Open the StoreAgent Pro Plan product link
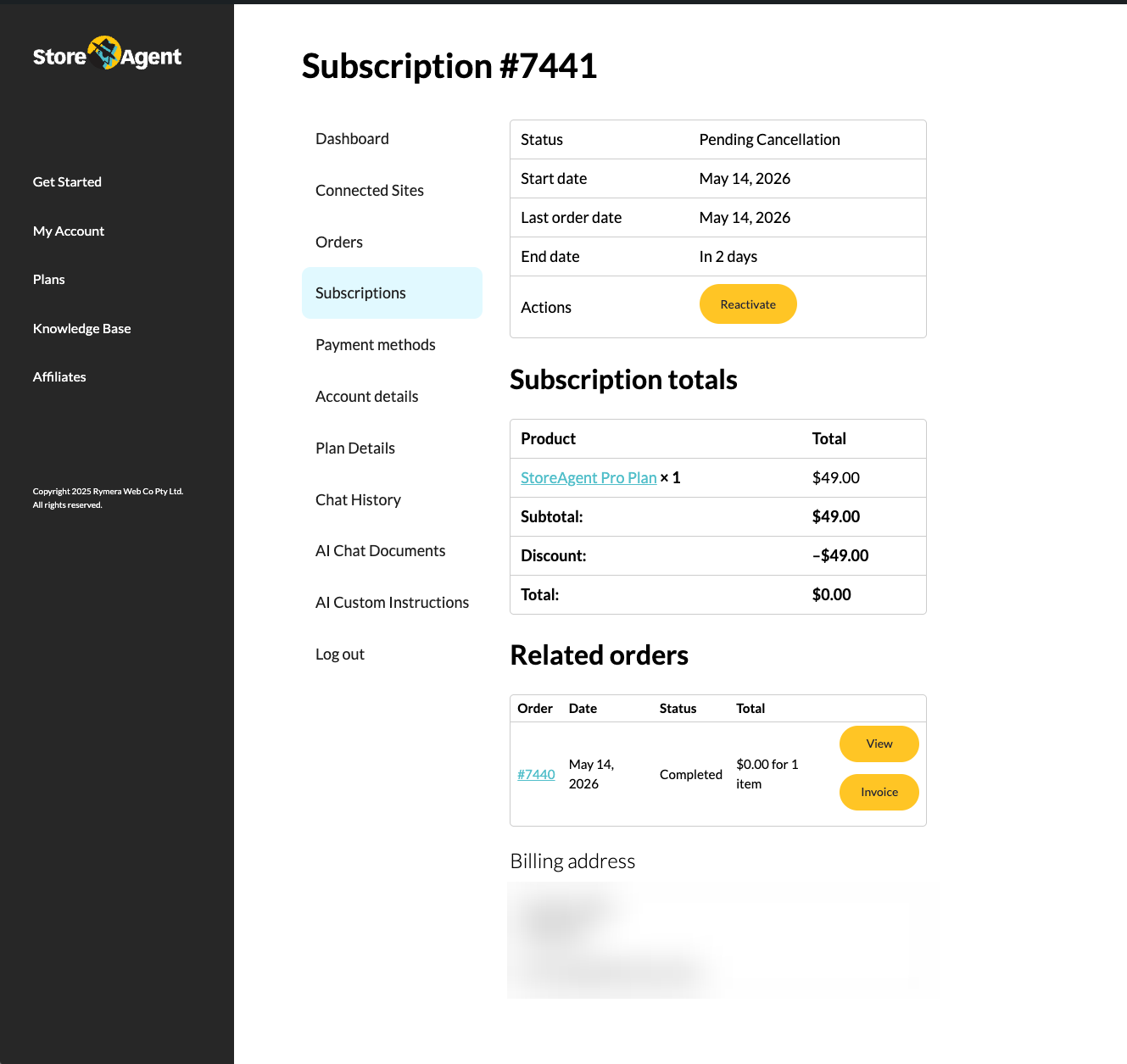1127x1064 pixels. tap(589, 477)
